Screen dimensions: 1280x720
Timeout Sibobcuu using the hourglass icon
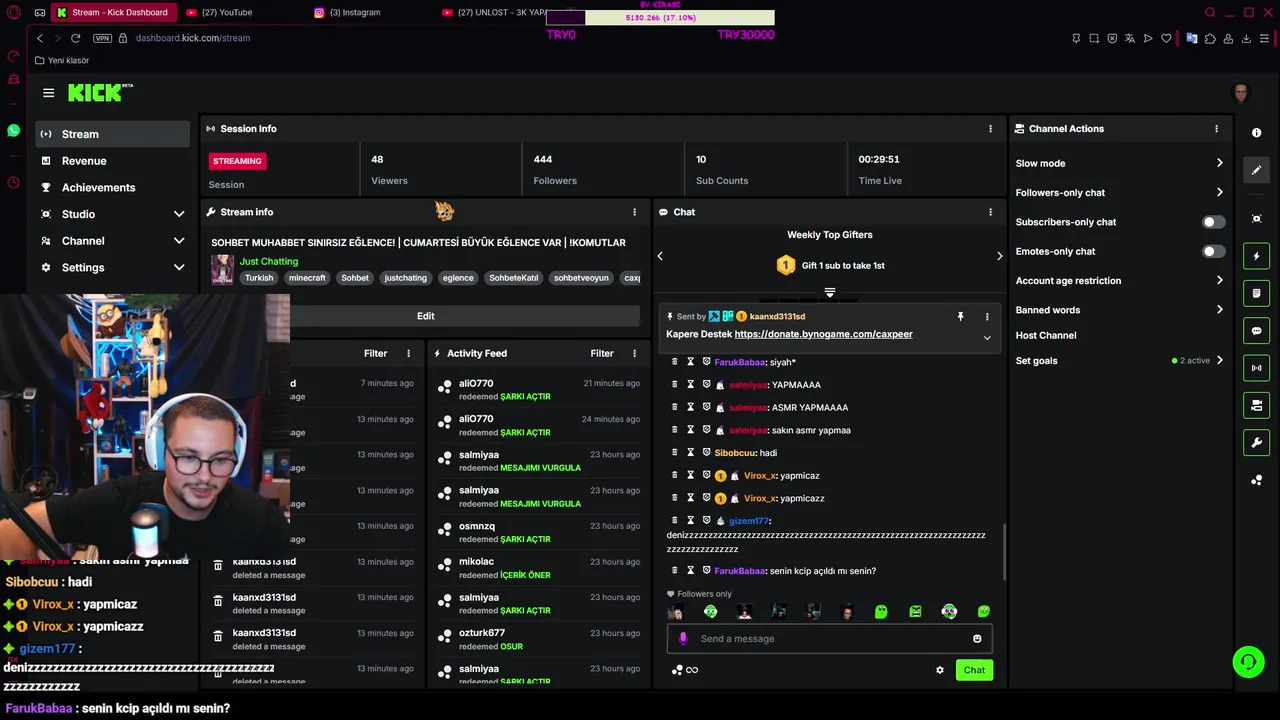(x=690, y=453)
